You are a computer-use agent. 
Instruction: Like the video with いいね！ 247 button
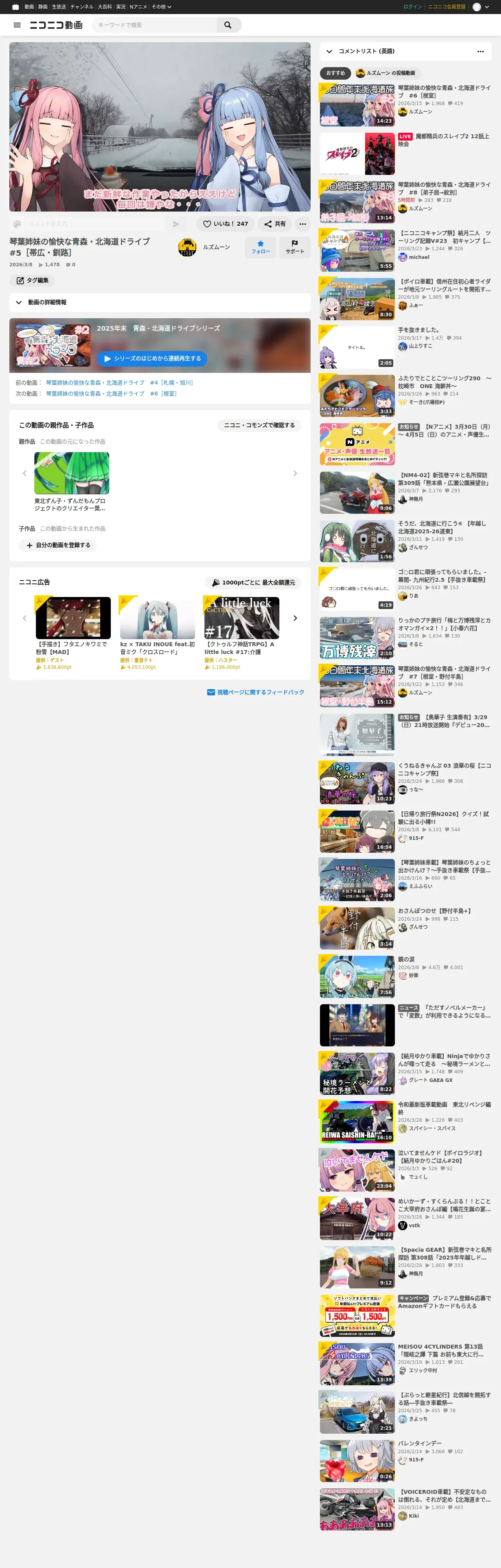[225, 224]
